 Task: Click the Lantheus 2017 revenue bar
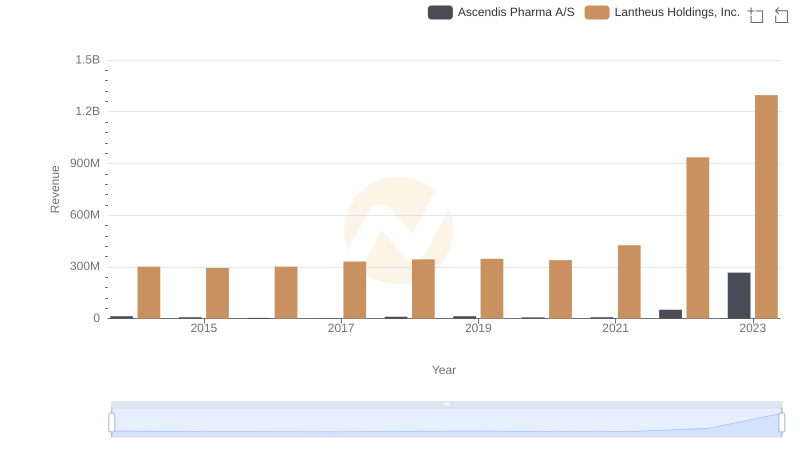[355, 290]
